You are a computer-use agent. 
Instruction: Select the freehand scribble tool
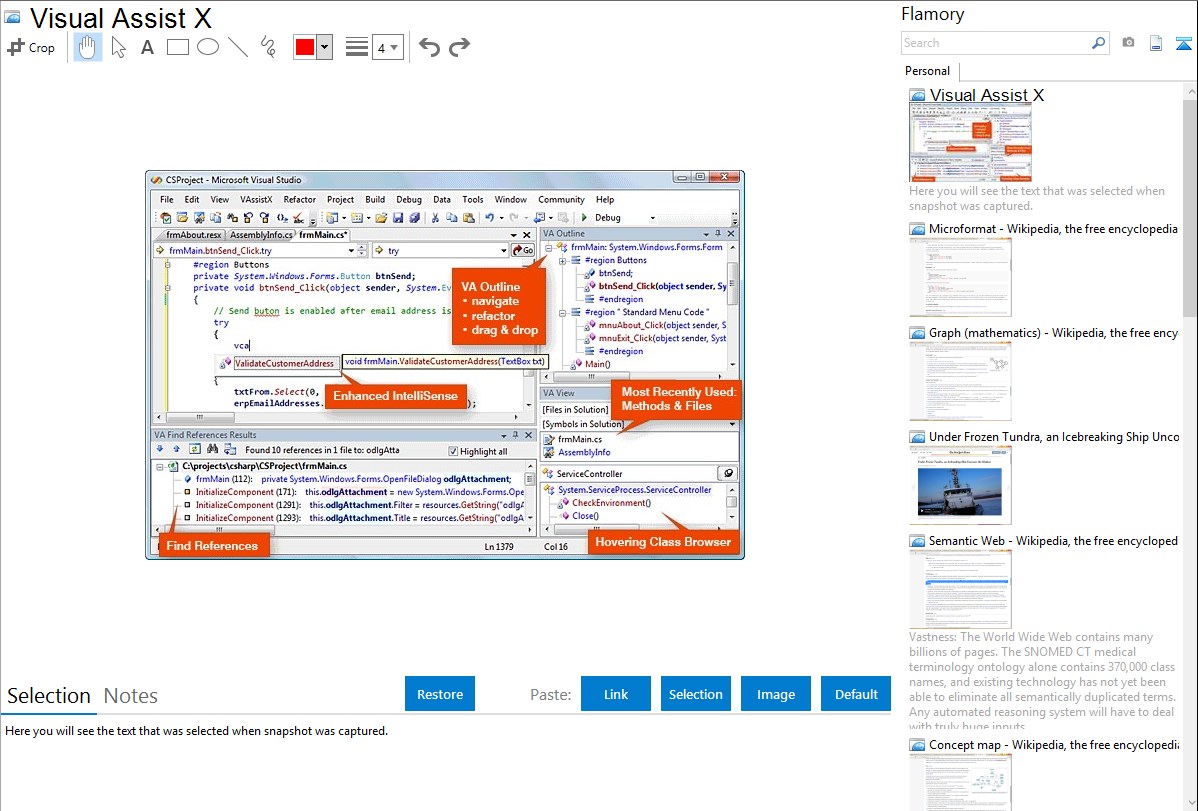click(x=268, y=47)
